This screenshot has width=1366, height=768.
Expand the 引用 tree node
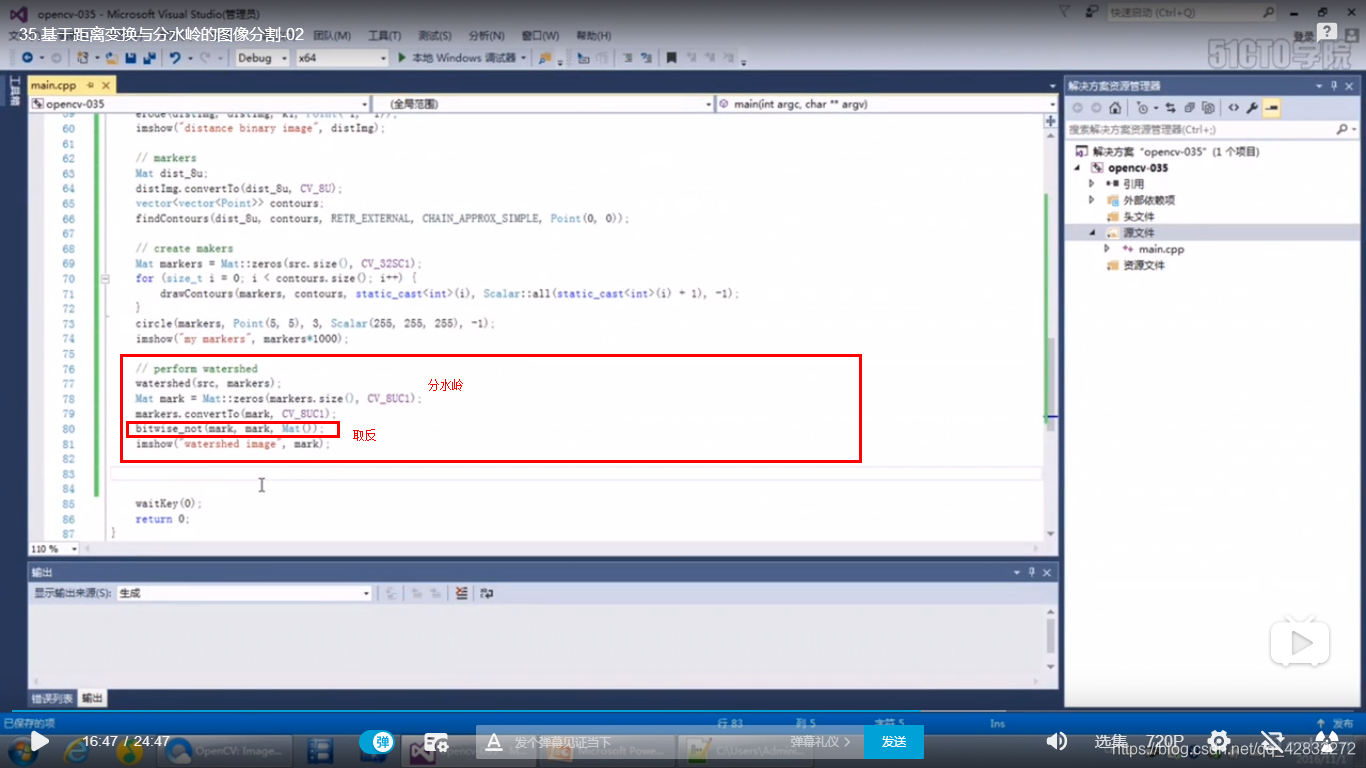[x=1093, y=184]
